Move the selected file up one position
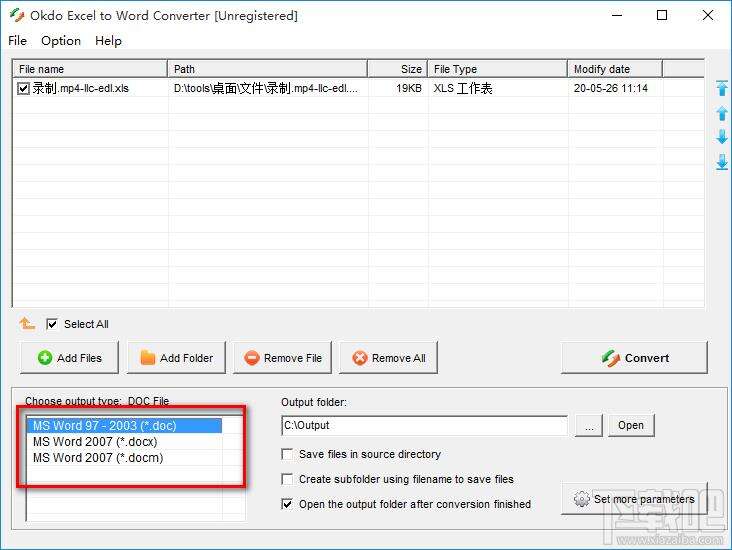 (x=722, y=113)
